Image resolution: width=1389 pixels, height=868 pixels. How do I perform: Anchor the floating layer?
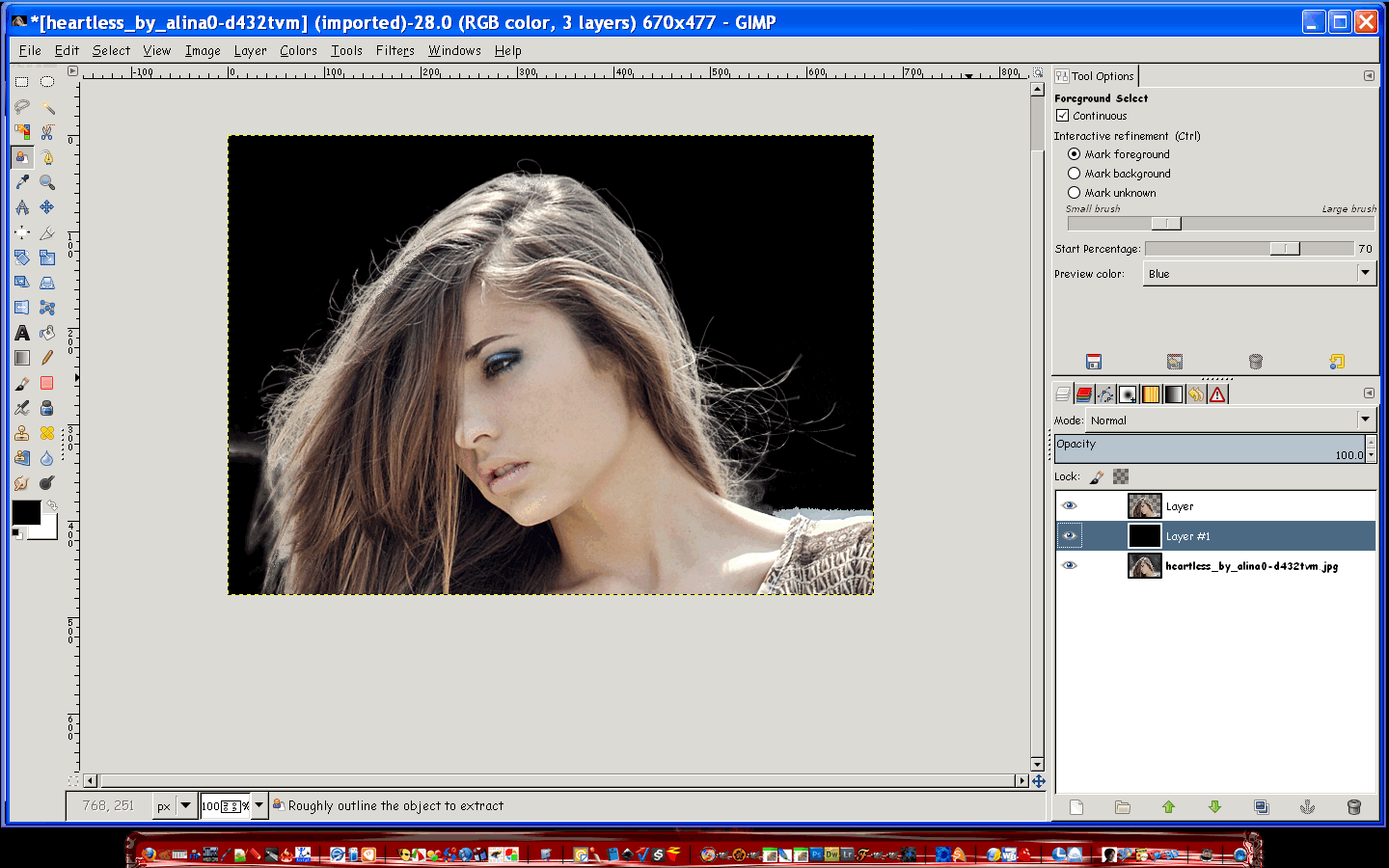(x=1308, y=807)
